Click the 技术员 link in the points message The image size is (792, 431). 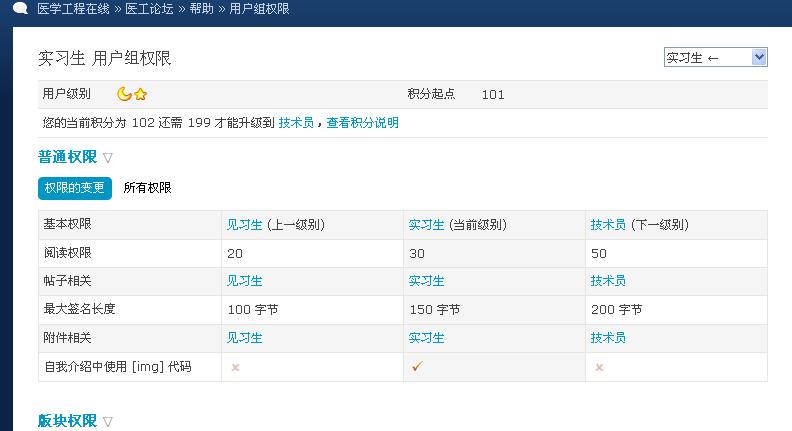[x=296, y=123]
